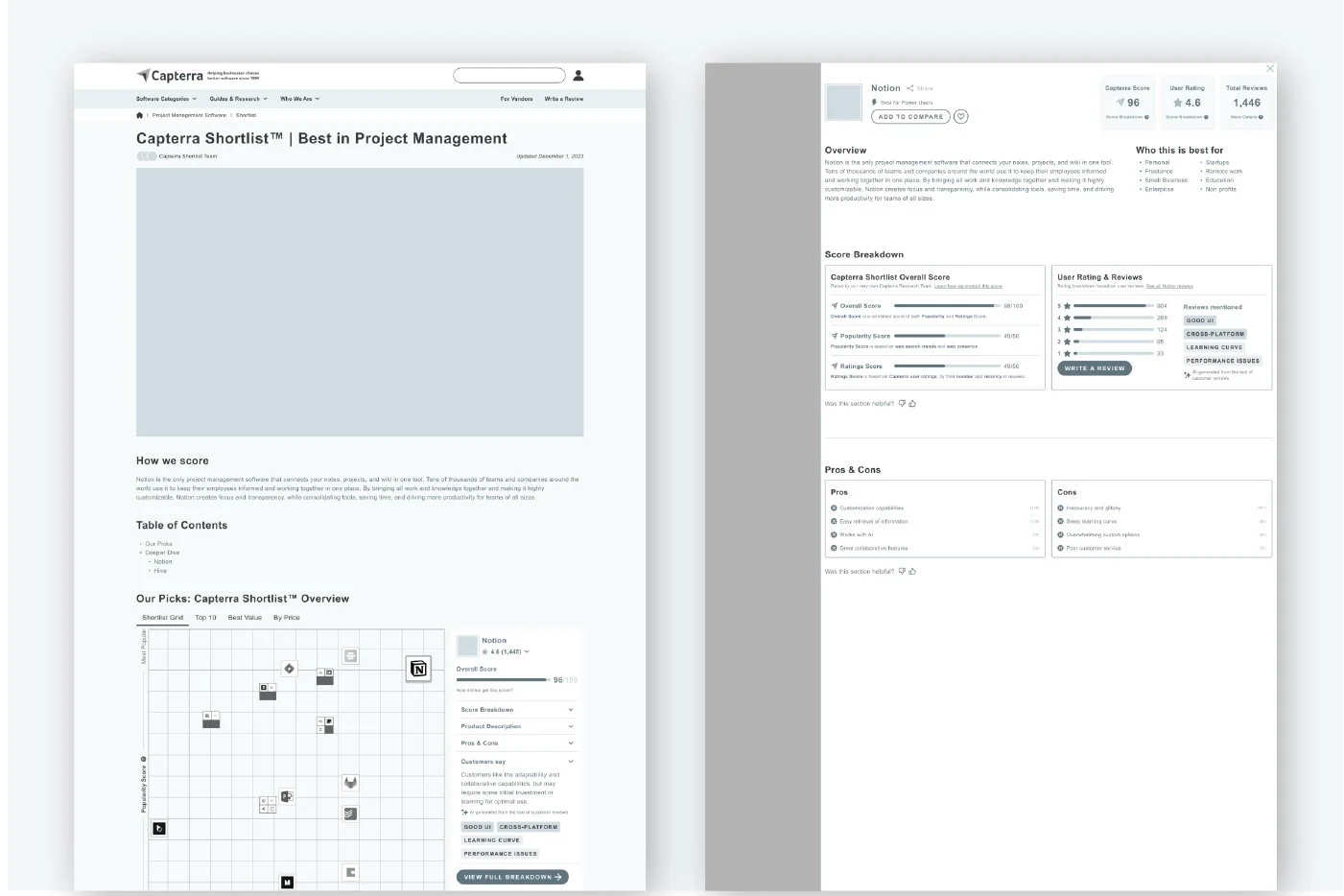The height and width of the screenshot is (896, 1344).
Task: Click the Ratings Score 49/50 progress bar
Action: 947,365
